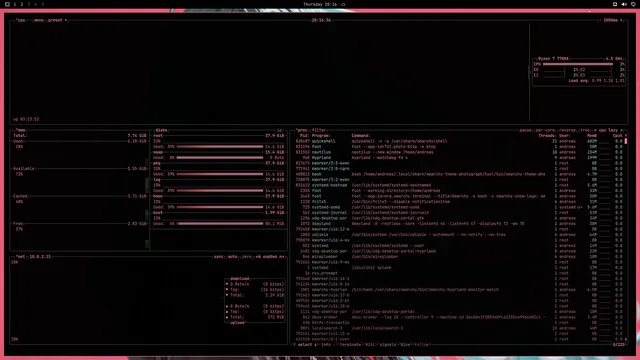Screen dimensions: 640x360
Task: Select the Hyprland process row
Action: [460, 158]
